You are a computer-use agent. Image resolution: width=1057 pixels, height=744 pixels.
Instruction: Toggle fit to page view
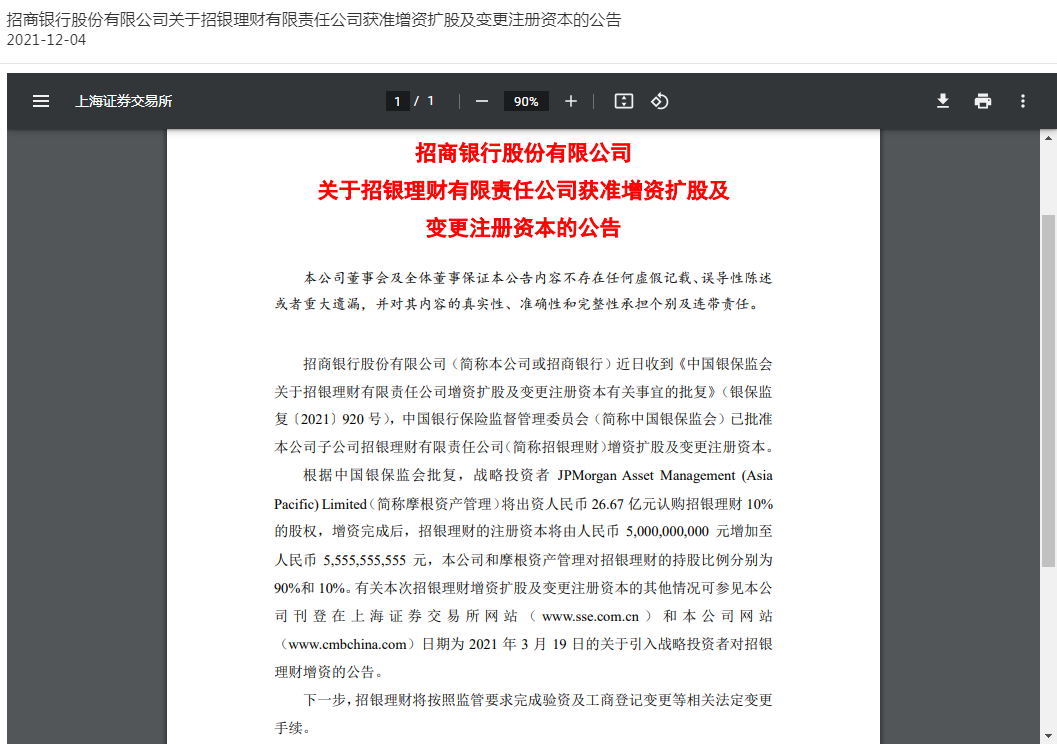624,101
